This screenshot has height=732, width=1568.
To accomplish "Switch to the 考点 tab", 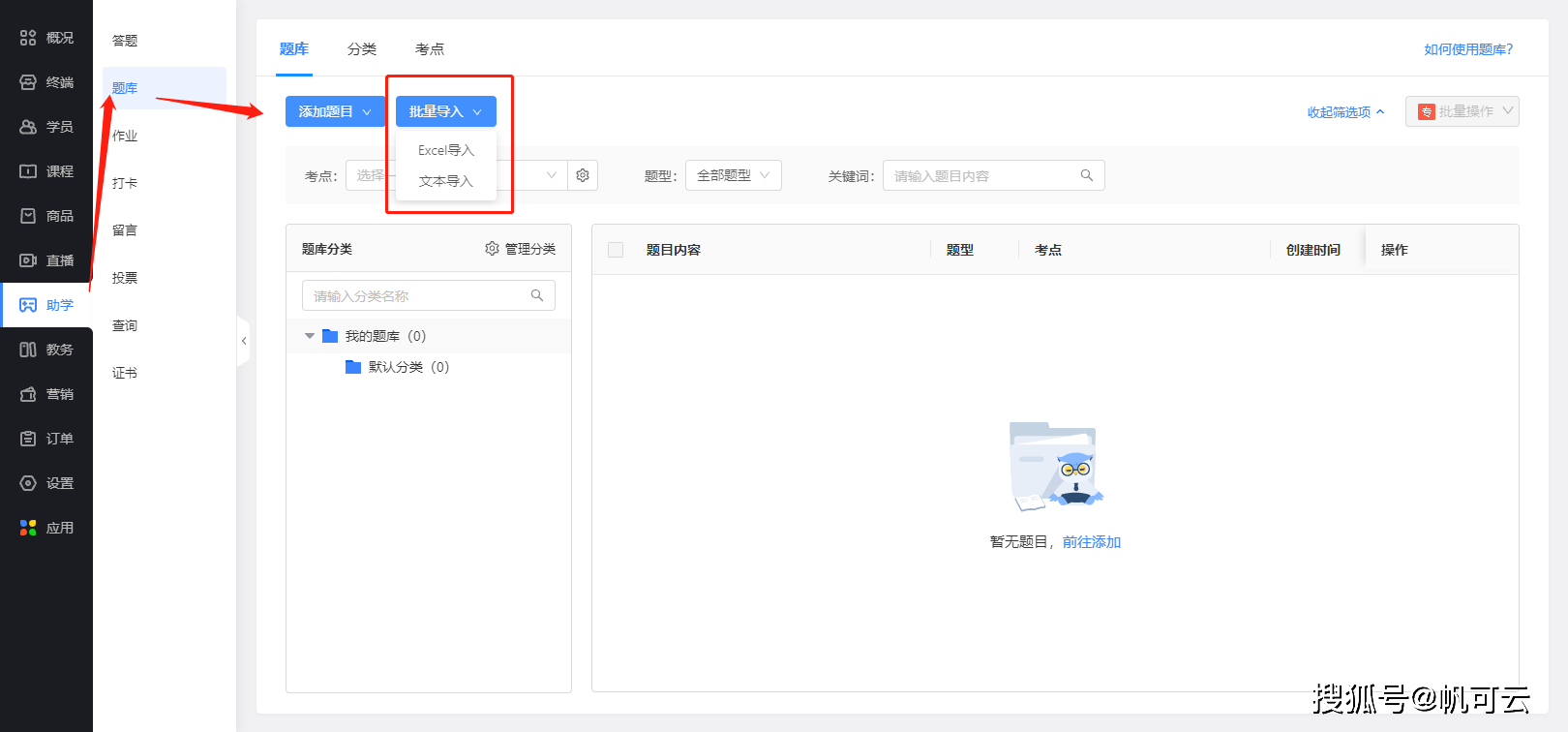I will (x=430, y=49).
